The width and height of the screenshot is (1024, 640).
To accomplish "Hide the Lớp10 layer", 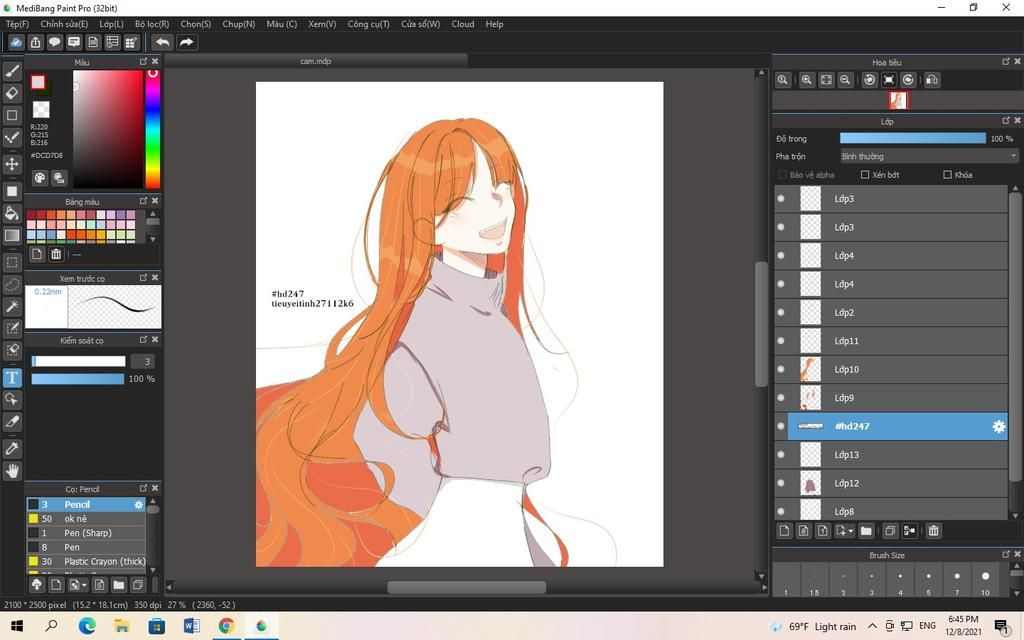I will click(780, 369).
